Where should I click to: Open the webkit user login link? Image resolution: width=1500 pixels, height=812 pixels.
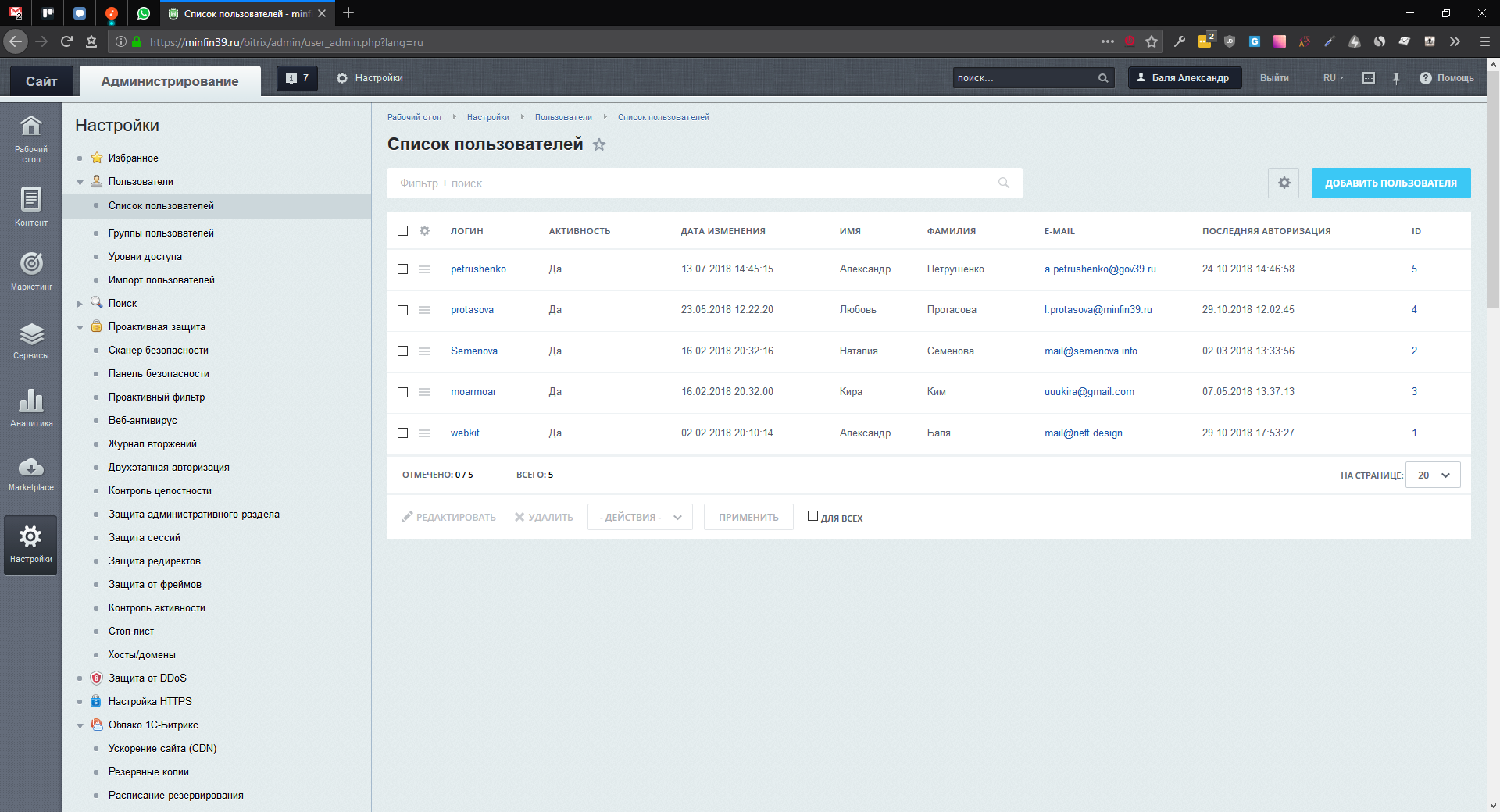[x=465, y=433]
